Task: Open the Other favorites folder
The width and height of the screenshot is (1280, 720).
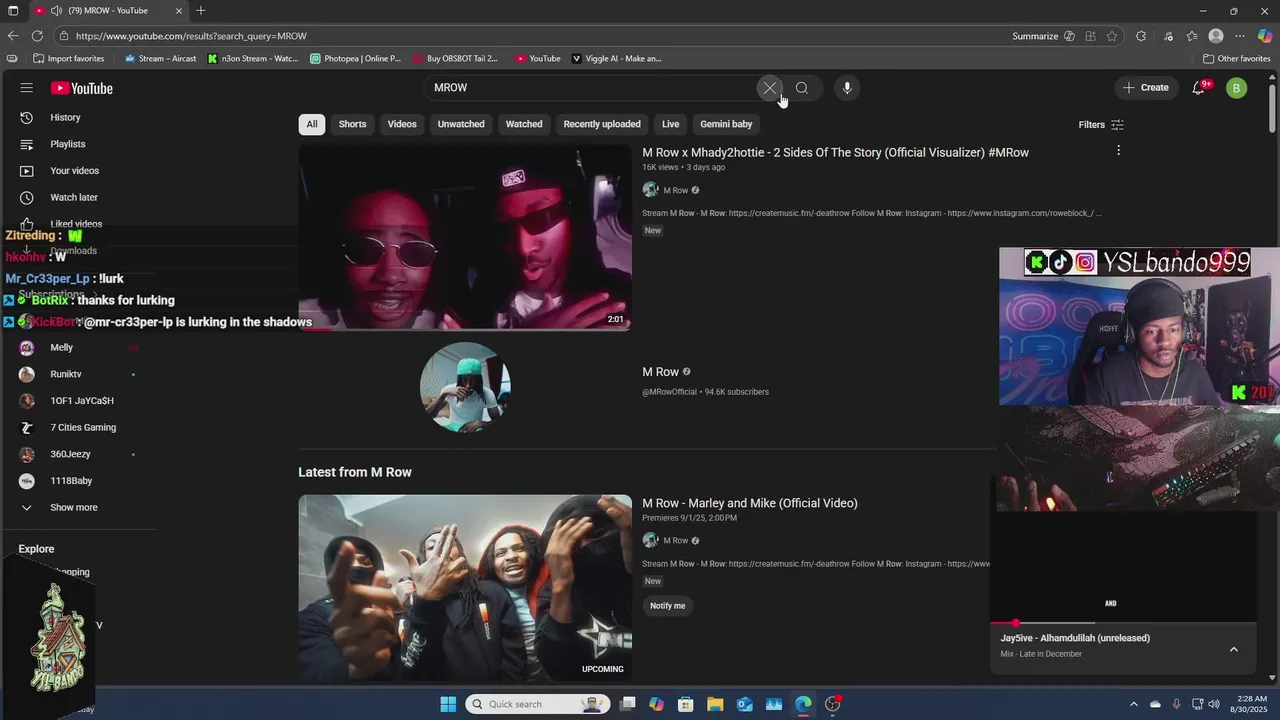Action: 1237,59
